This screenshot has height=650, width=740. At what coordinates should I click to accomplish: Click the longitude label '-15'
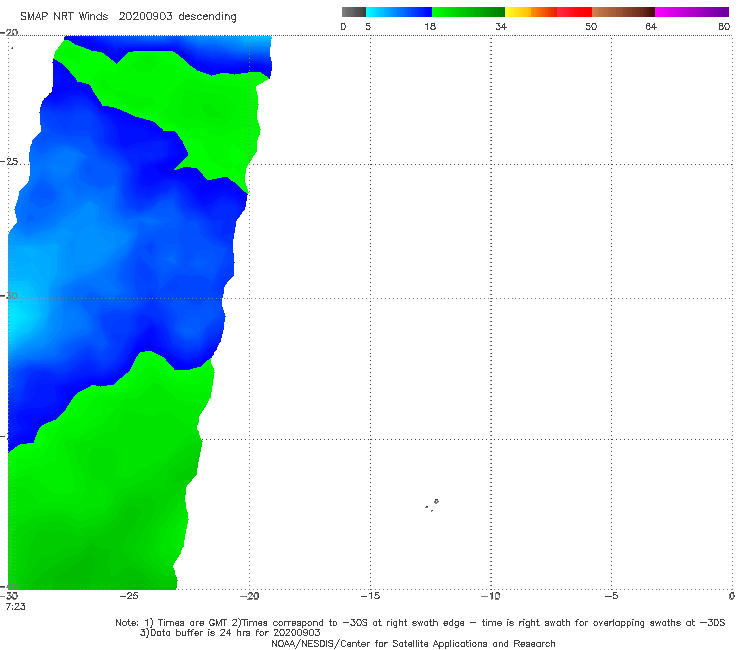[x=370, y=596]
